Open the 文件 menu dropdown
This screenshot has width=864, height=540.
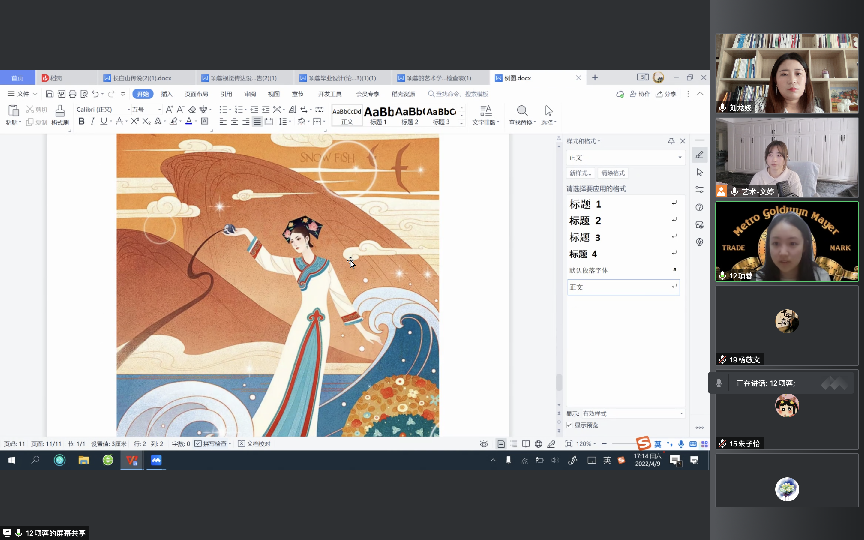[22, 94]
